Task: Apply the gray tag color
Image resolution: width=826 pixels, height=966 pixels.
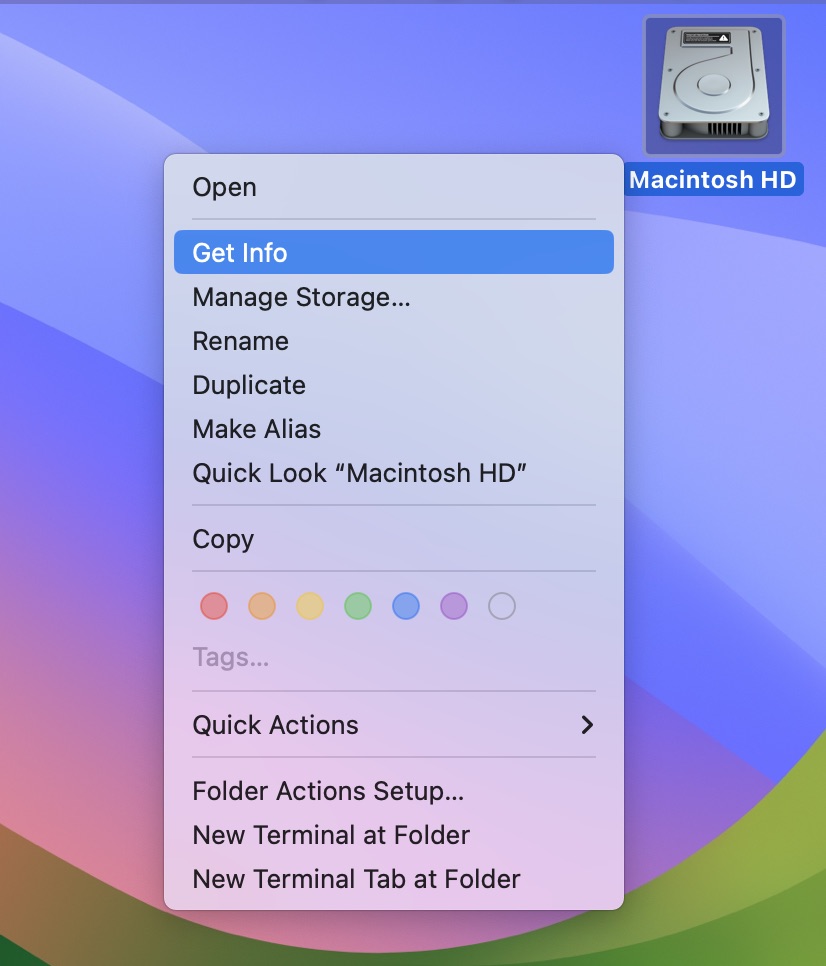Action: [x=502, y=606]
